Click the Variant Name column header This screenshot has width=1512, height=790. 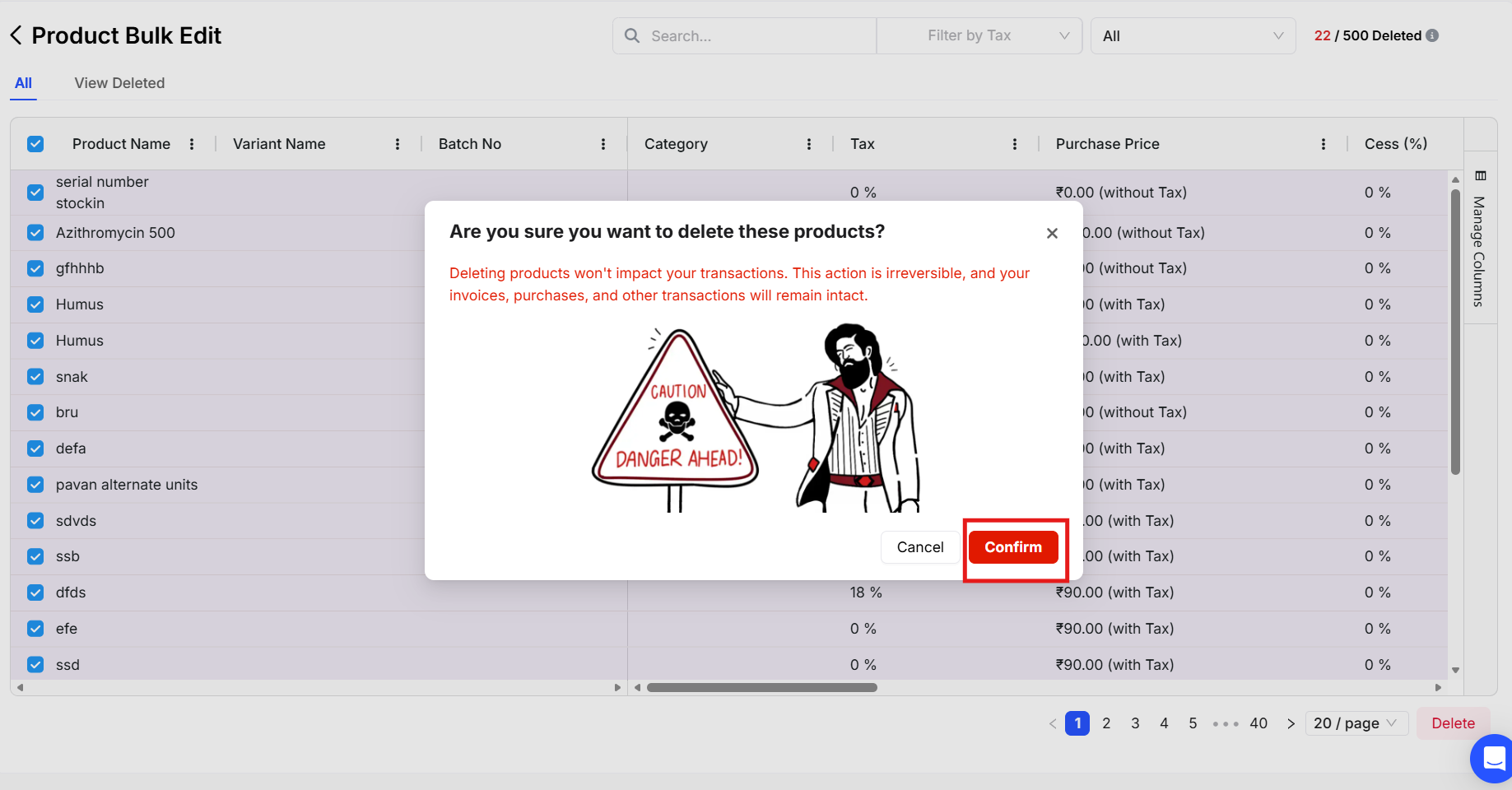279,144
